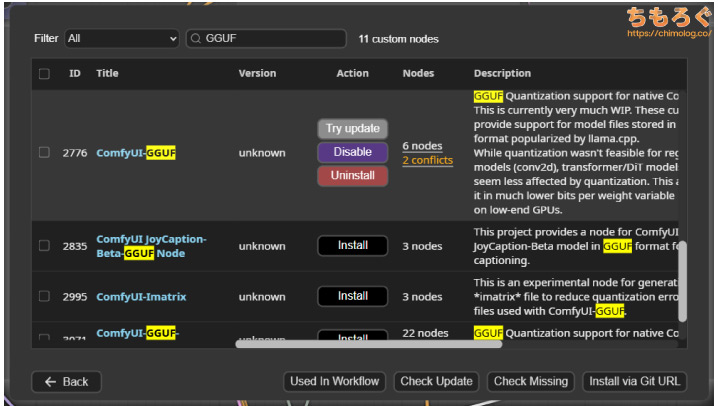Click the 3 nodes text in row 2835

click(422, 246)
